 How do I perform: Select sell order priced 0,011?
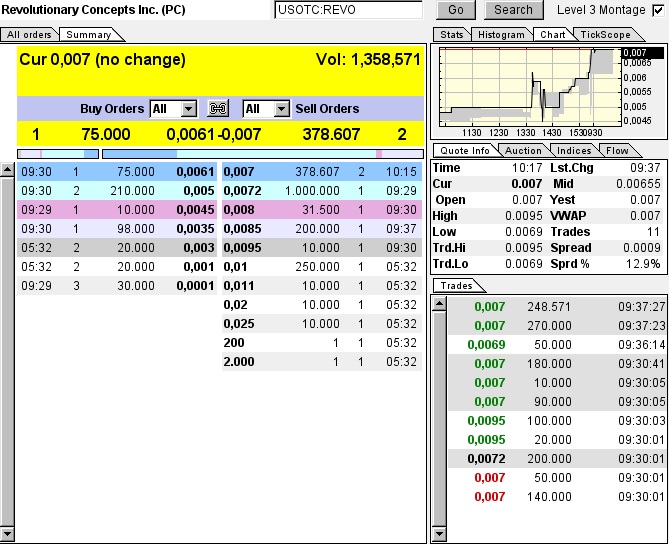point(322,285)
